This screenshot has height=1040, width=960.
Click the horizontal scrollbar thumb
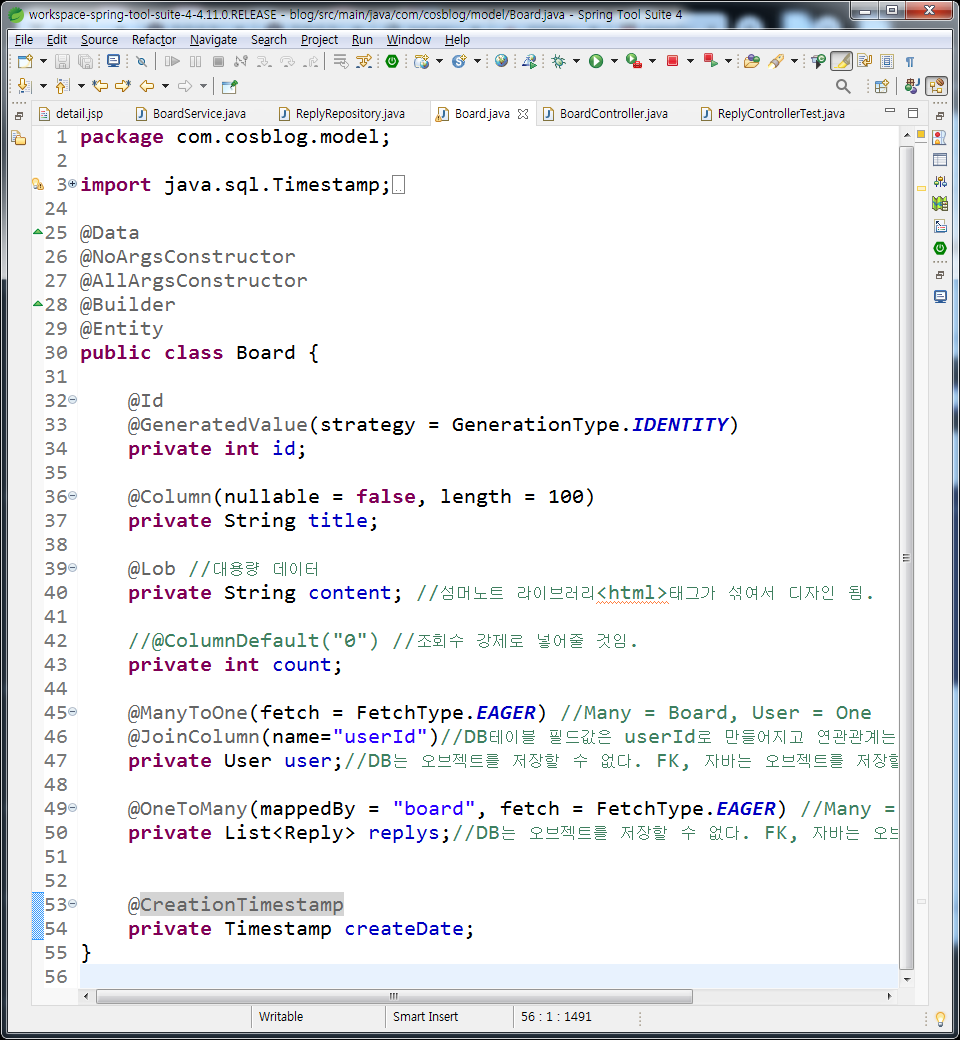[394, 996]
